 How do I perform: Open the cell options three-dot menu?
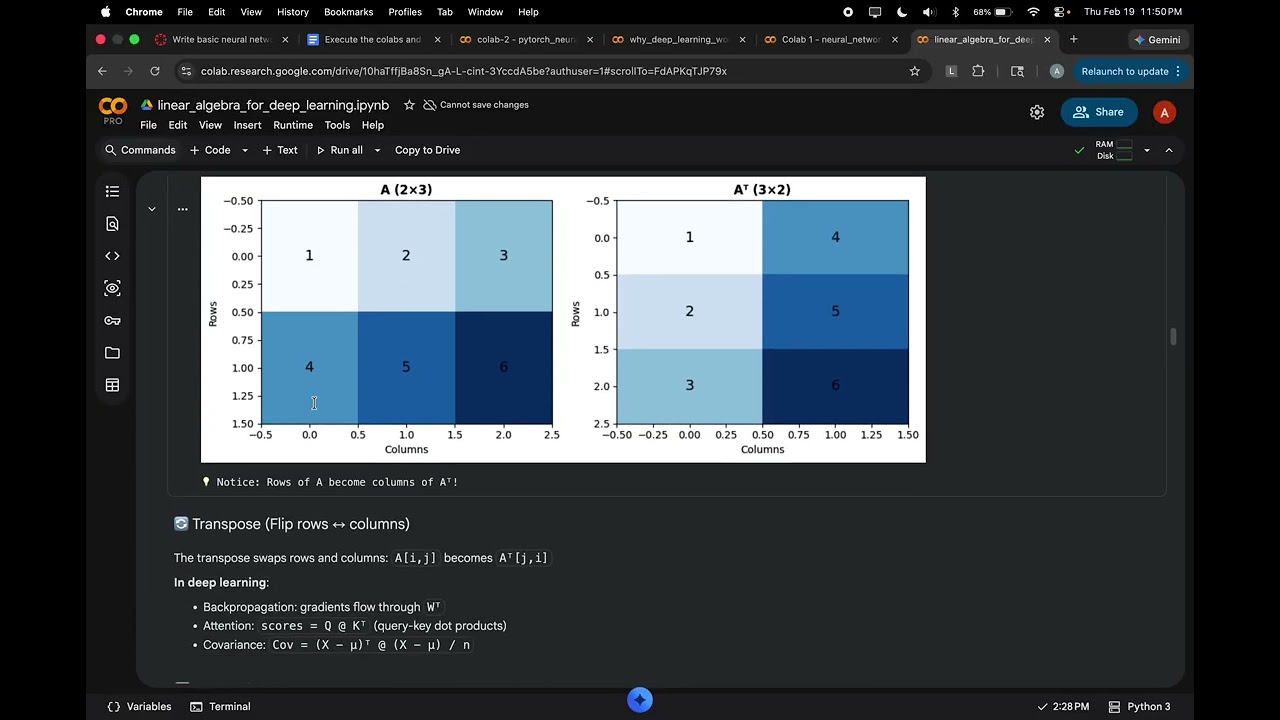pyautogui.click(x=182, y=209)
